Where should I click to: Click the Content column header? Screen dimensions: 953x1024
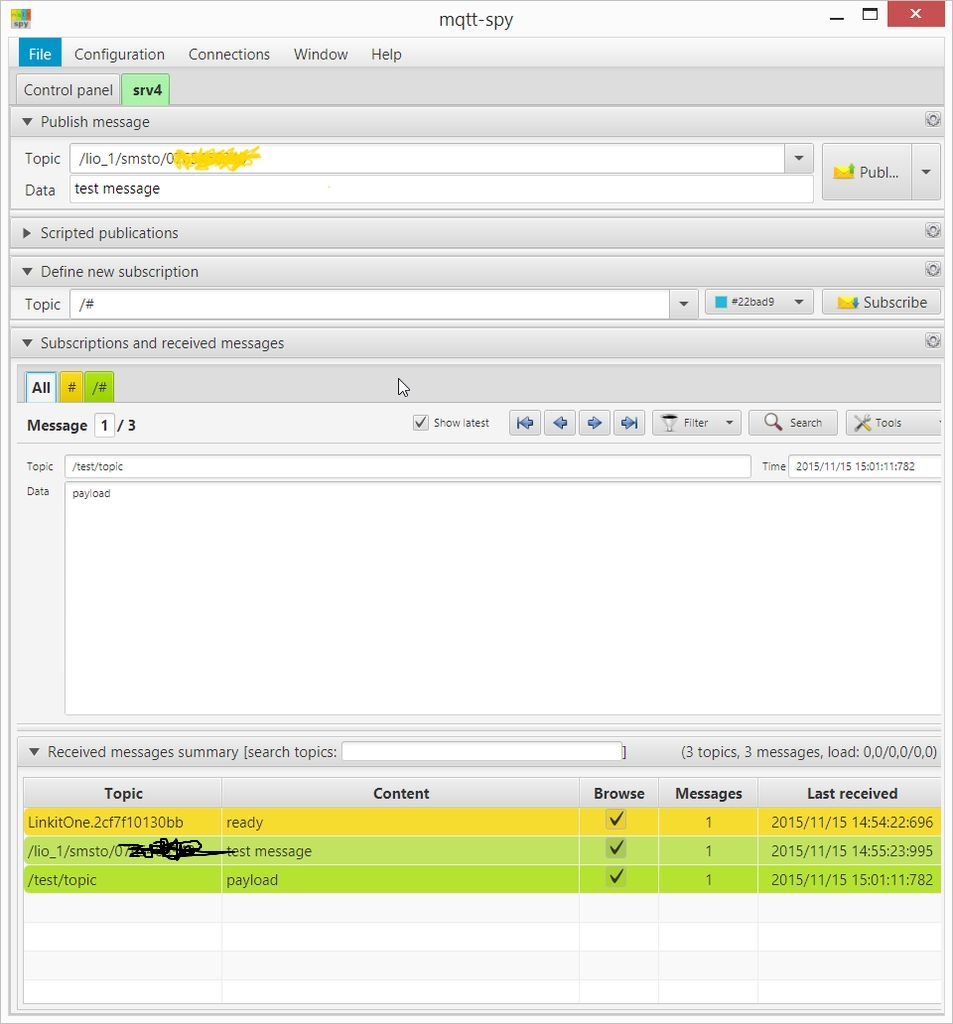pos(400,793)
